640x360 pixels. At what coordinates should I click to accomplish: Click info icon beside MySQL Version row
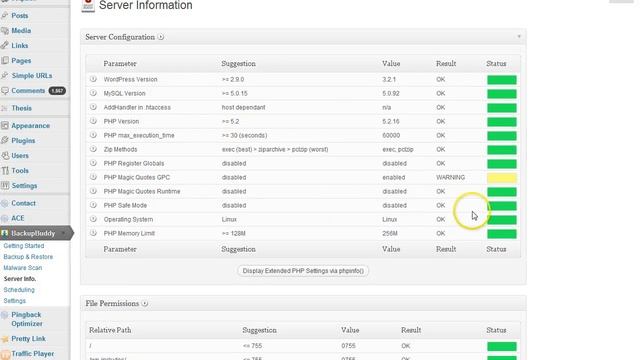tap(93, 93)
